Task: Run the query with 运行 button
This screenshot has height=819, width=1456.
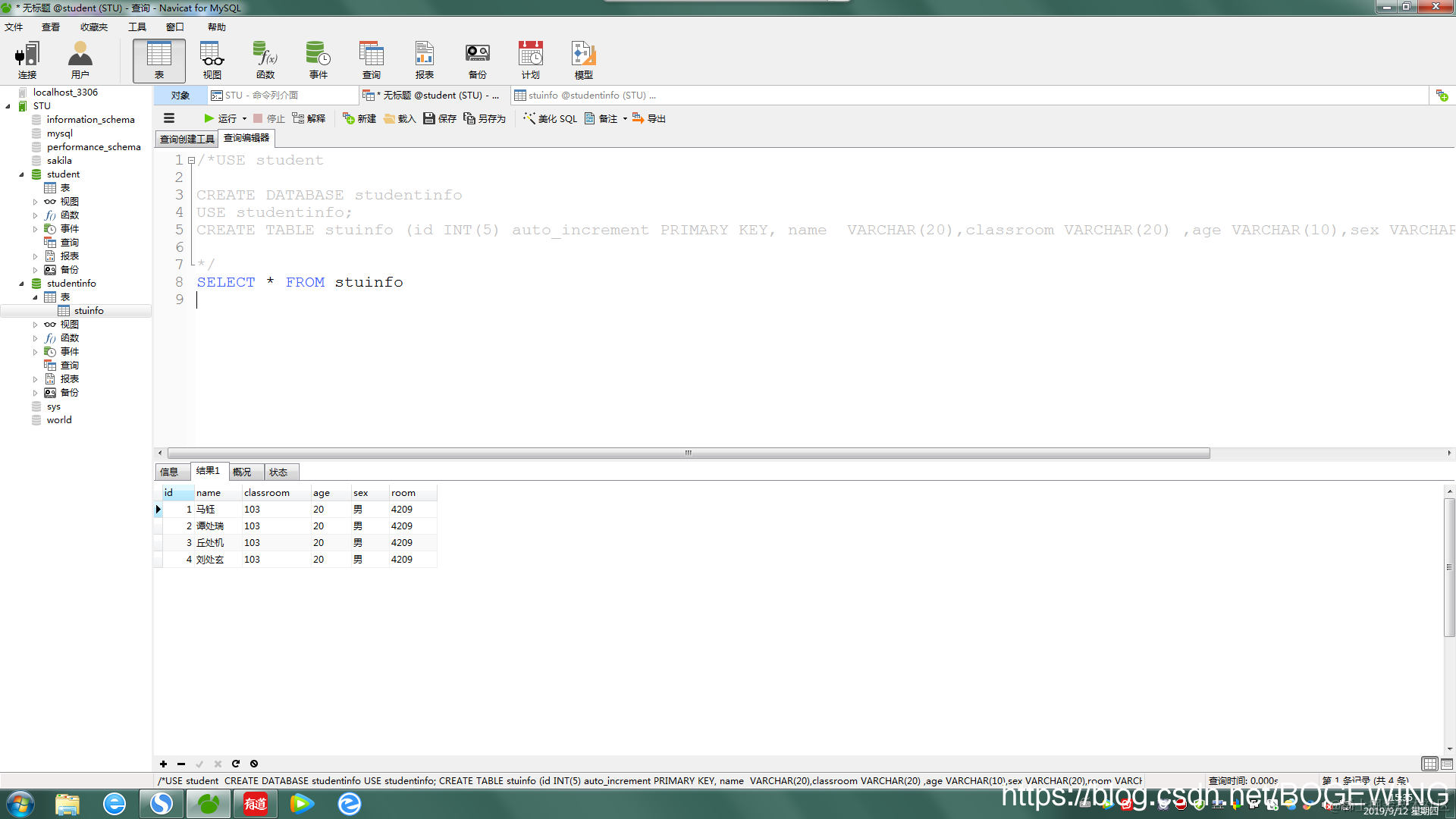Action: click(x=221, y=118)
